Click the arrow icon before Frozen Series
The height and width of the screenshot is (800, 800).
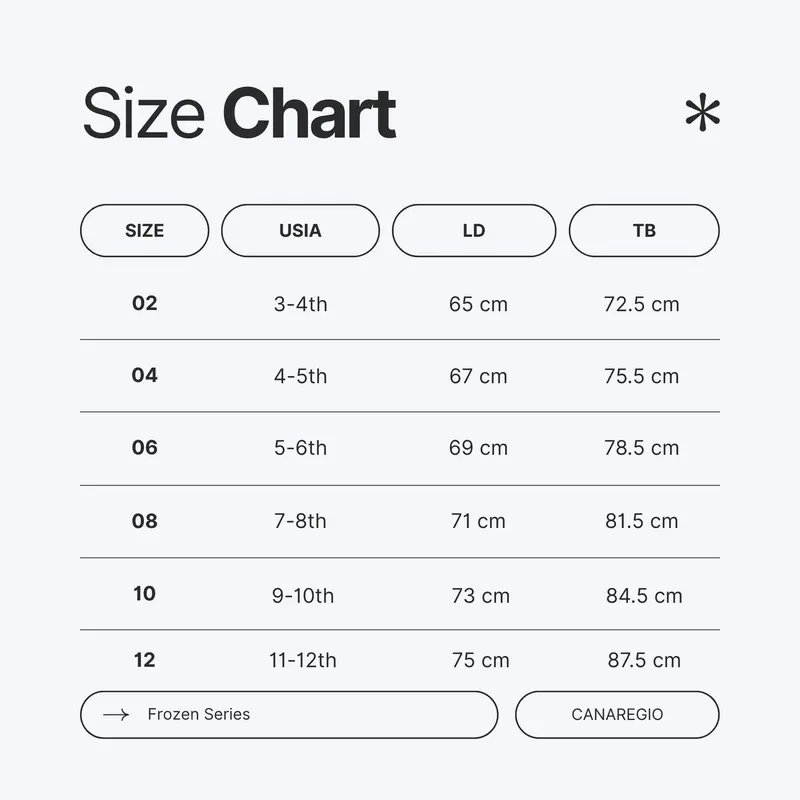pos(116,715)
